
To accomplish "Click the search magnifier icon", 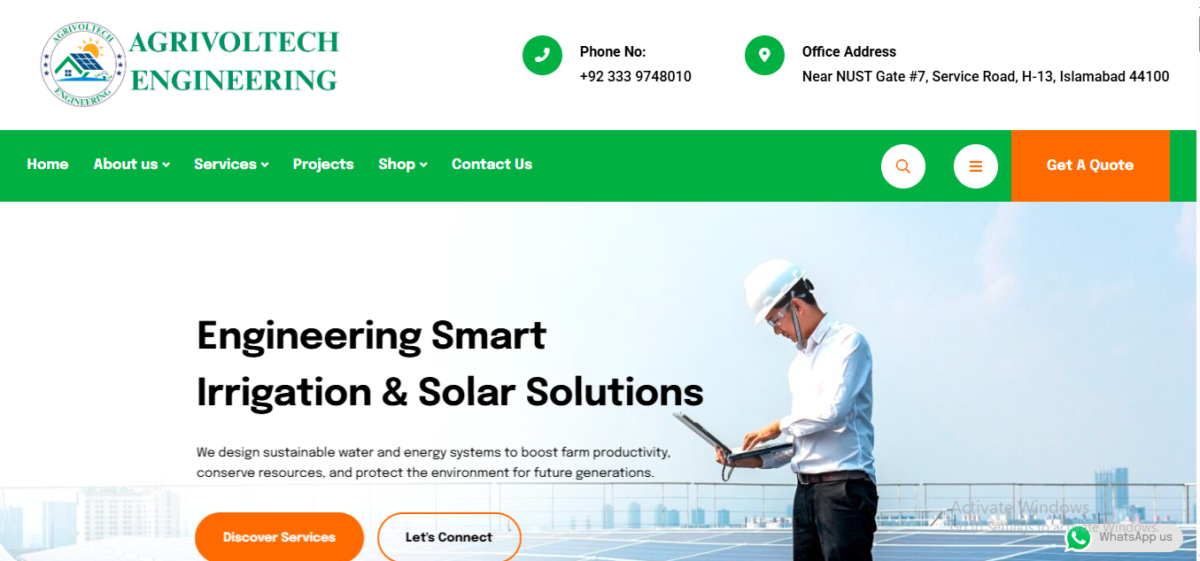I will 903,166.
